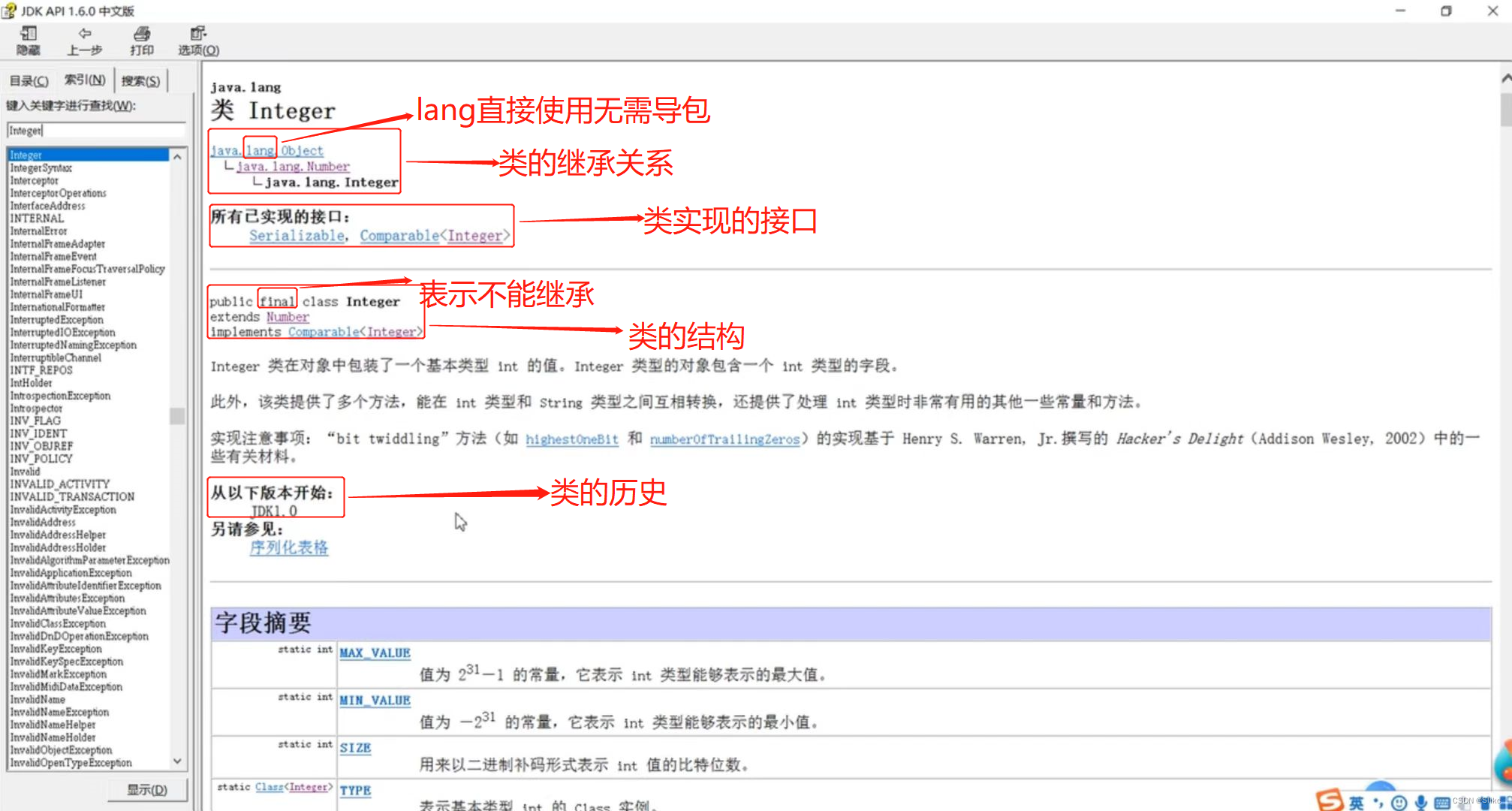Screen dimensions: 1512x811
Task: Open the Index (索引) tab
Action: pyautogui.click(x=85, y=80)
